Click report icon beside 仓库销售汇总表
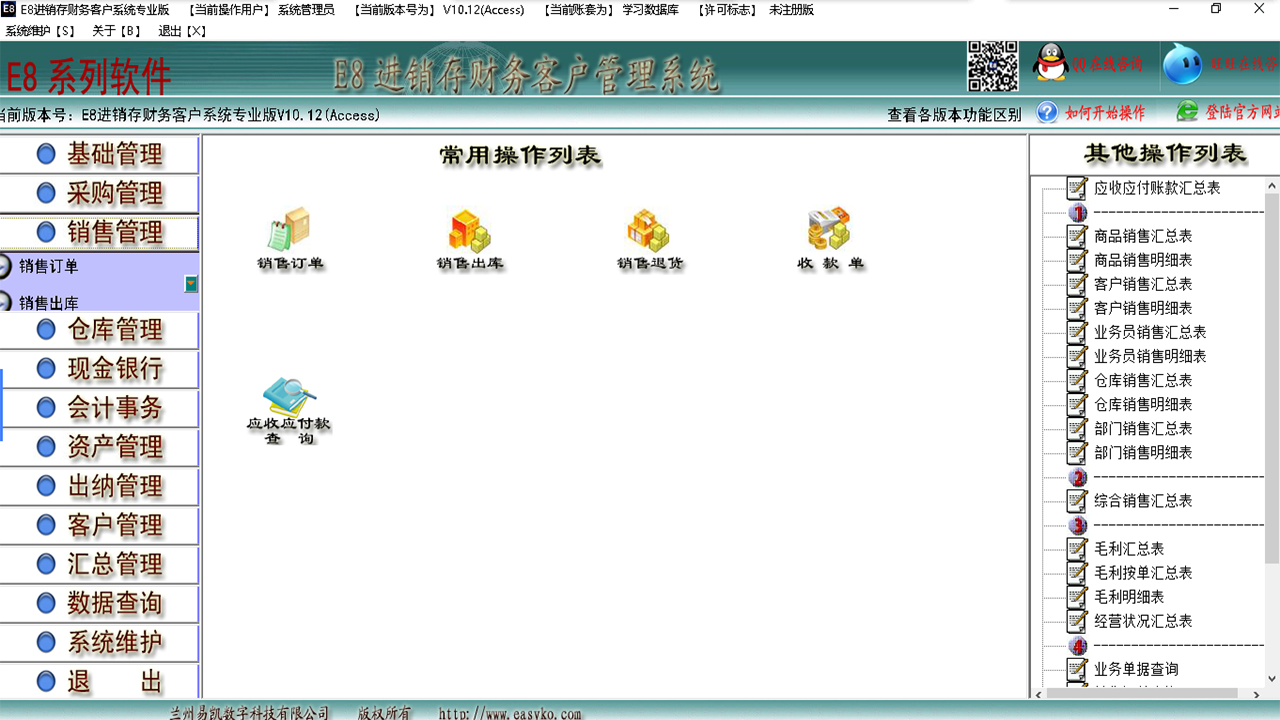This screenshot has width=1280, height=720. (1077, 380)
